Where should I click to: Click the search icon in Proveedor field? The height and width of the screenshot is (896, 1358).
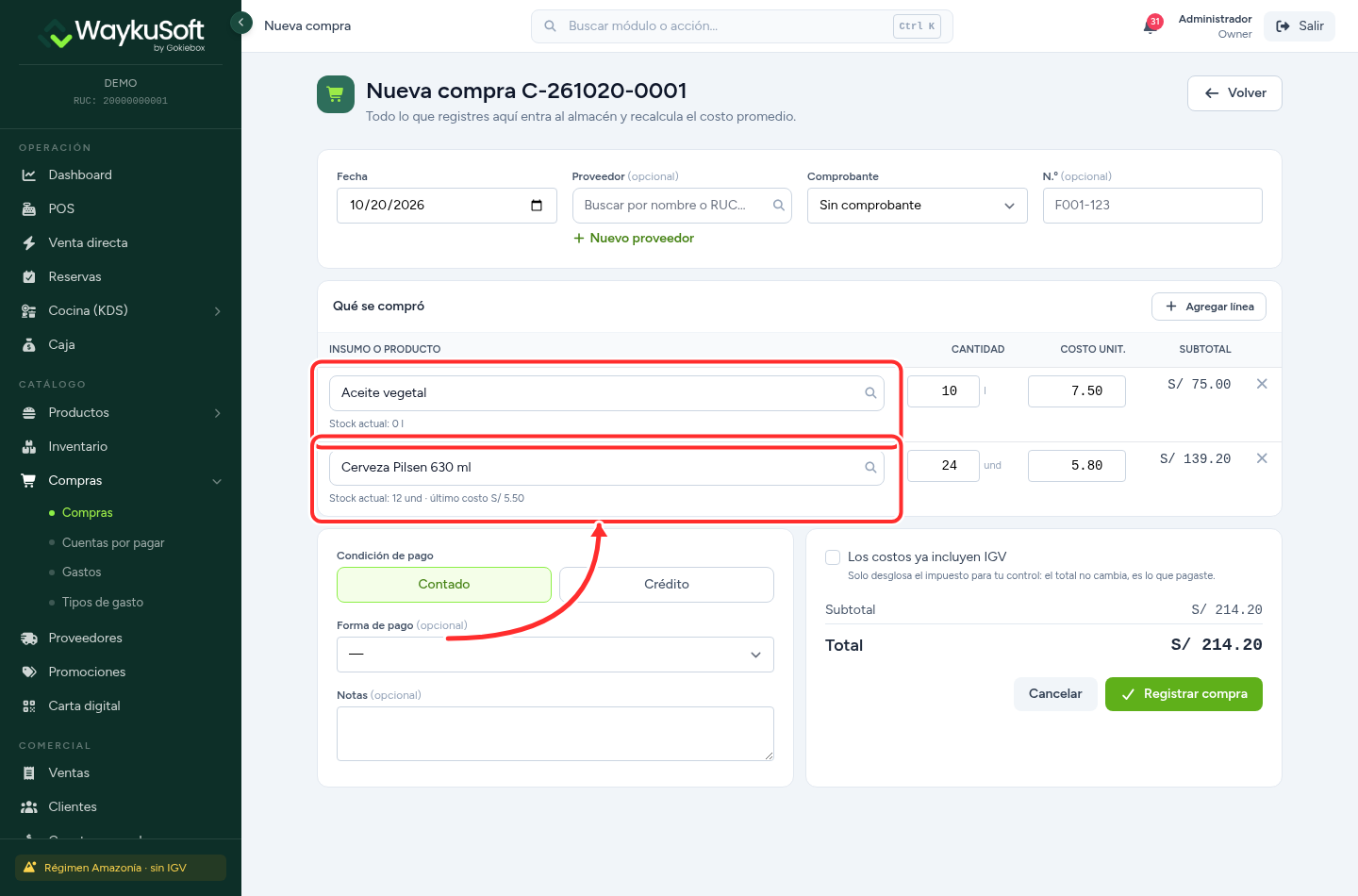[779, 206]
